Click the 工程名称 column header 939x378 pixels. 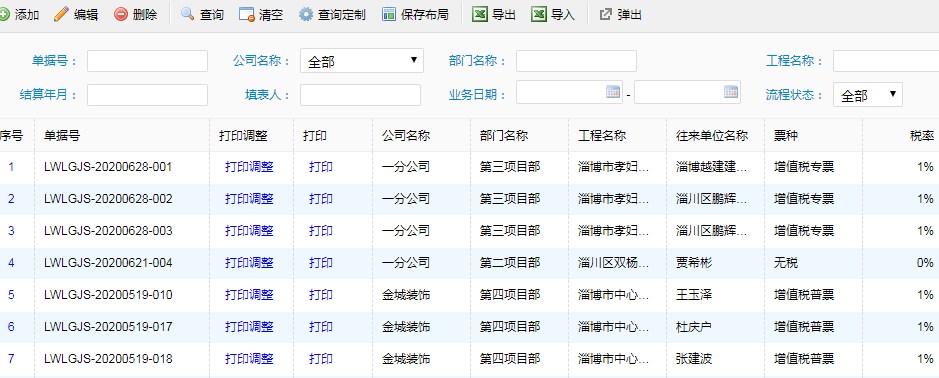[x=602, y=136]
